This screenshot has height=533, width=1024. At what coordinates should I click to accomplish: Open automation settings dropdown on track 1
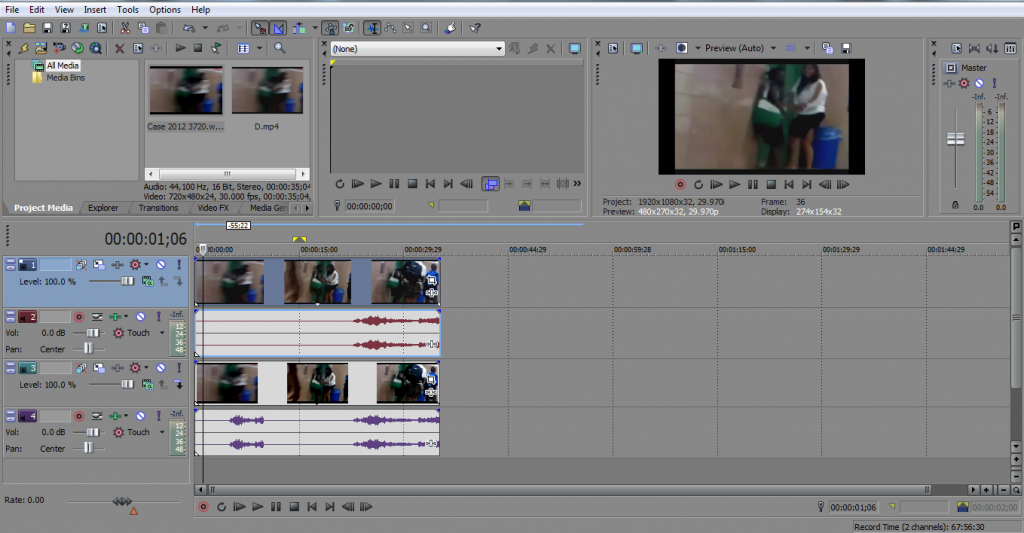(x=146, y=265)
